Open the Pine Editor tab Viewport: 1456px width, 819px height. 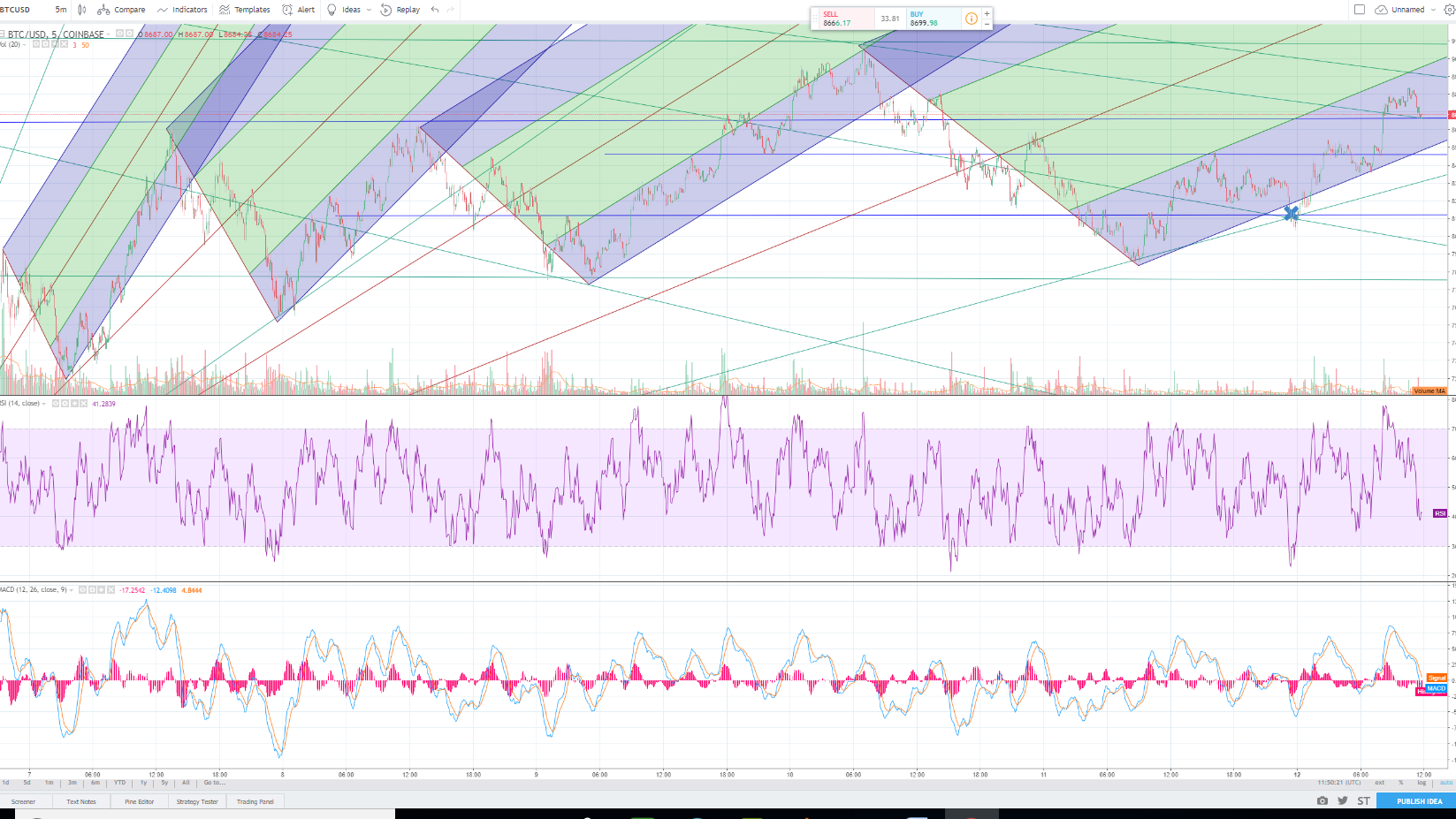click(x=140, y=801)
